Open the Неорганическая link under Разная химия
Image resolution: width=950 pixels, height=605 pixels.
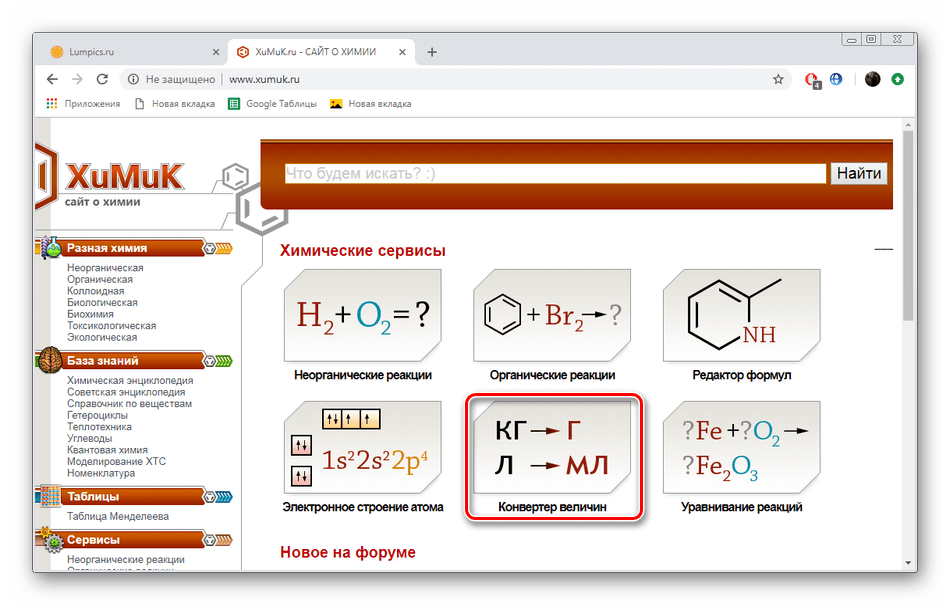(105, 268)
